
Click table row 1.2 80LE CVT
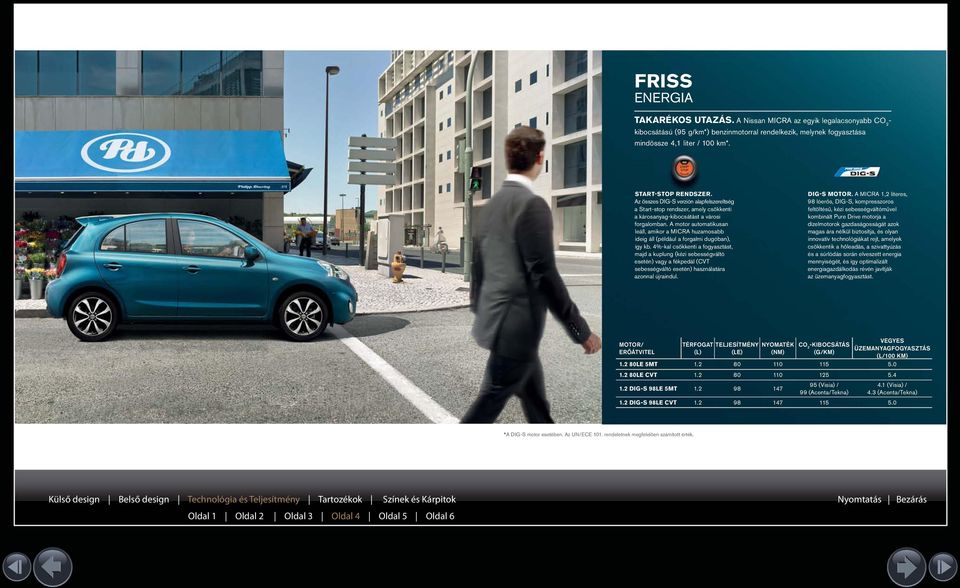(774, 374)
